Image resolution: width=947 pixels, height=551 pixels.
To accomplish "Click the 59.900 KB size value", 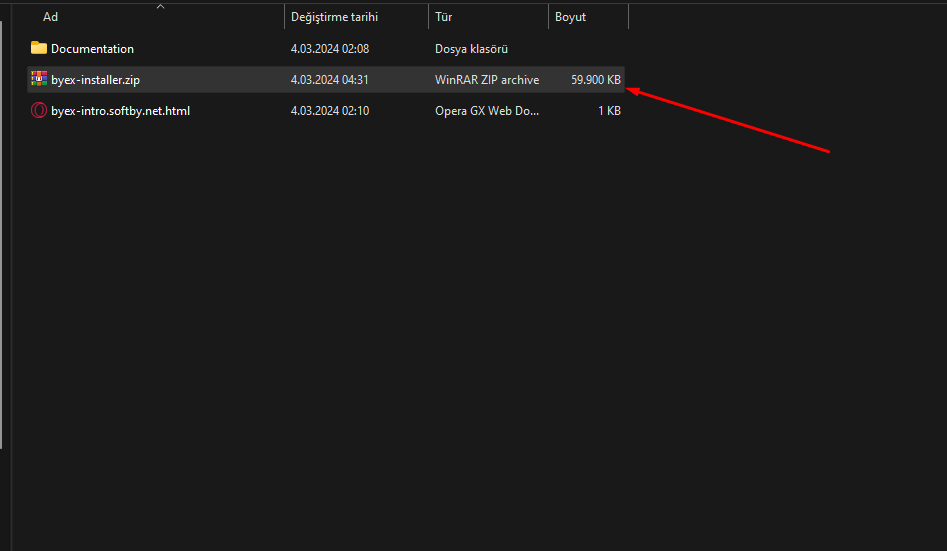I will [595, 80].
